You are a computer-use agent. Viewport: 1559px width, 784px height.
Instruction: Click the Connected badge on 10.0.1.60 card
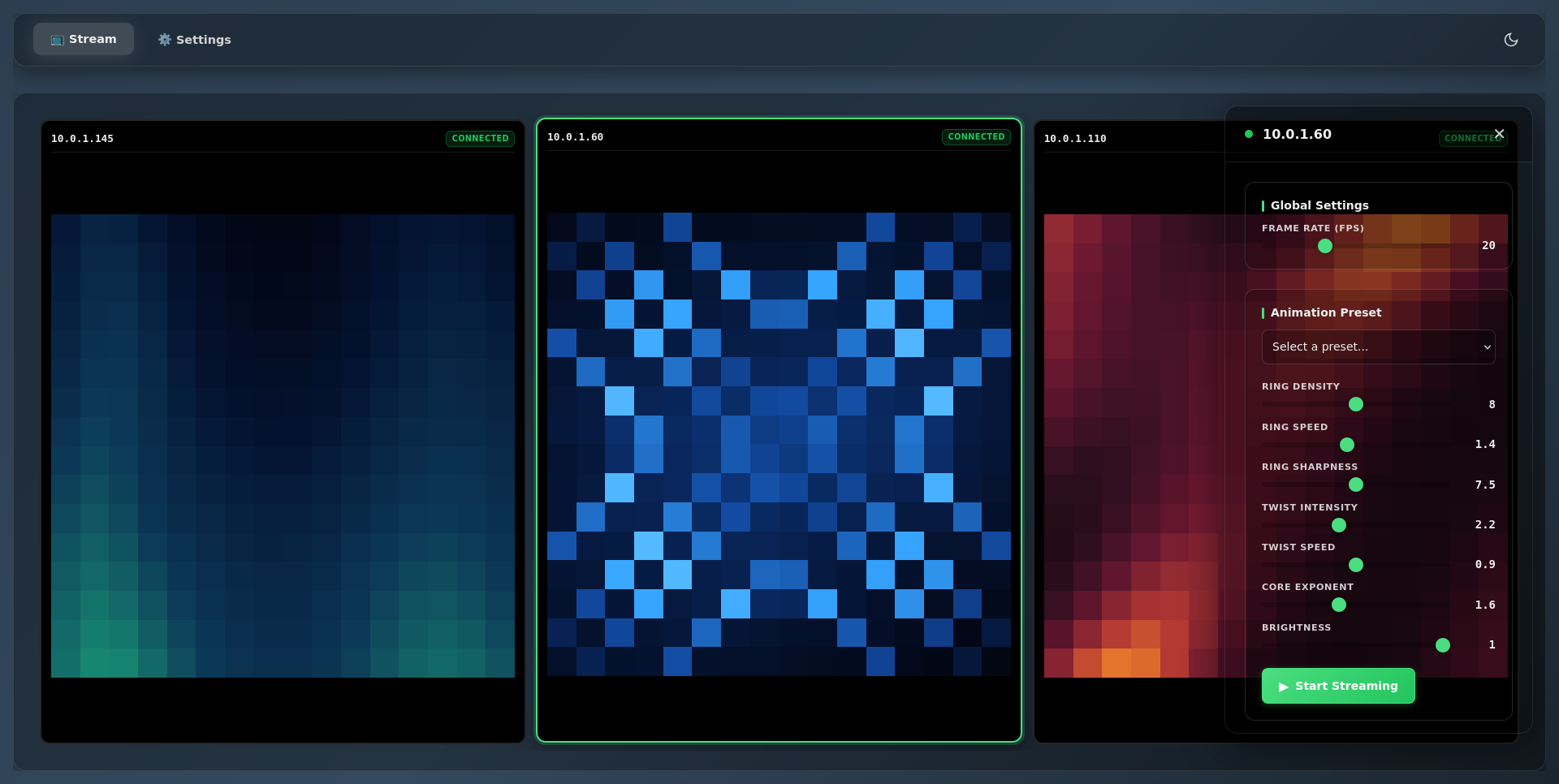[x=976, y=137]
